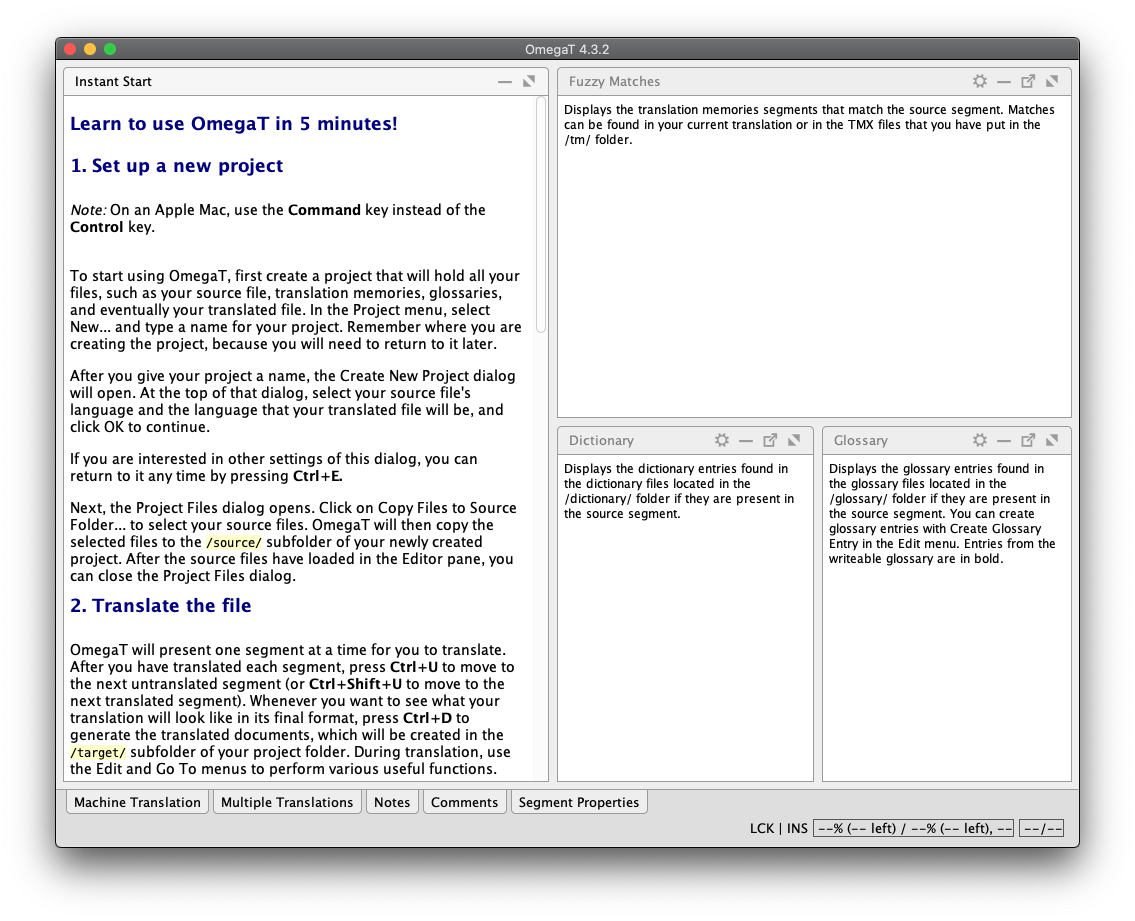Open the Segment Properties tab
The image size is (1135, 921).
pyautogui.click(x=578, y=802)
